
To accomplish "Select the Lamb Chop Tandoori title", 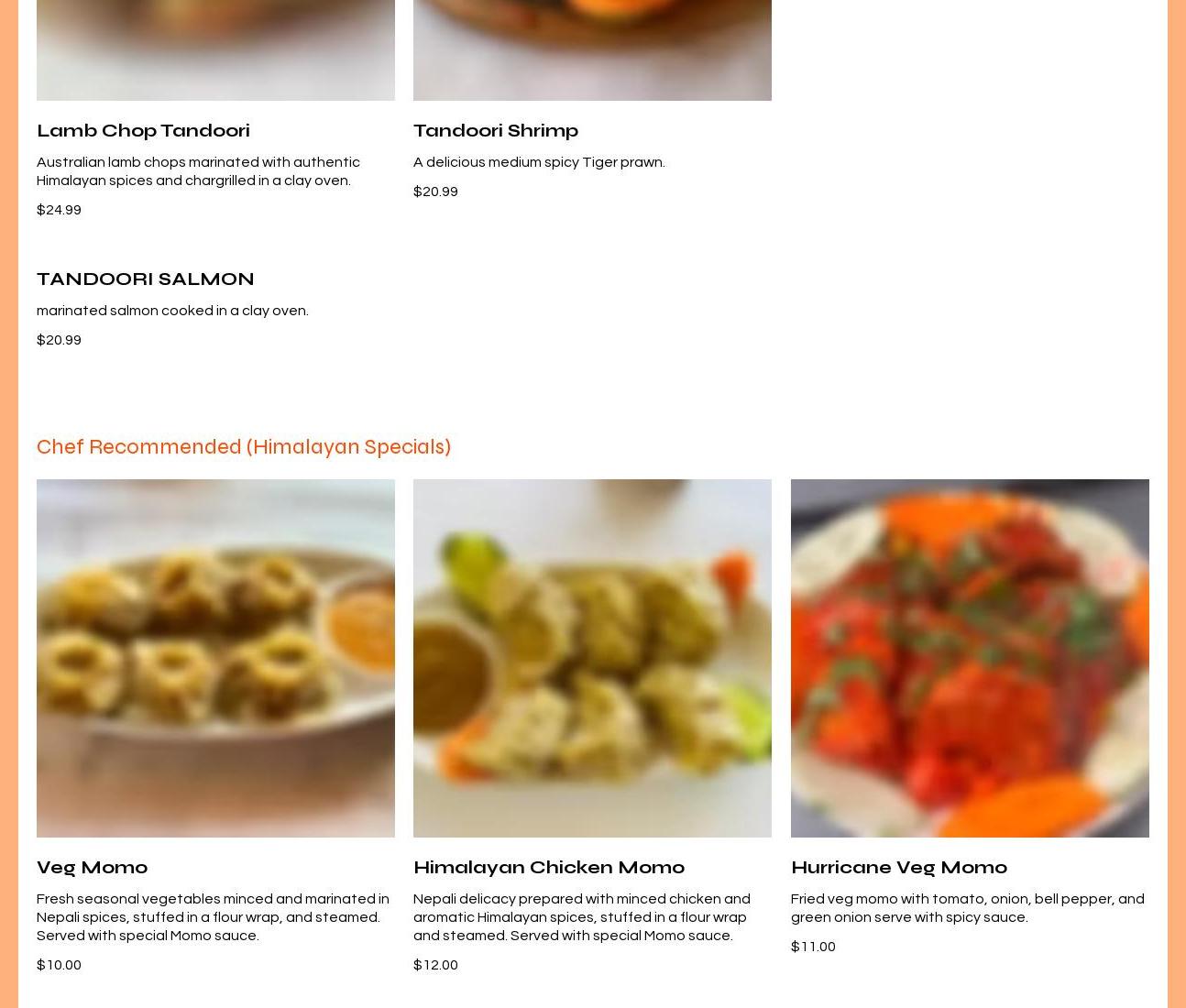I will point(143,130).
